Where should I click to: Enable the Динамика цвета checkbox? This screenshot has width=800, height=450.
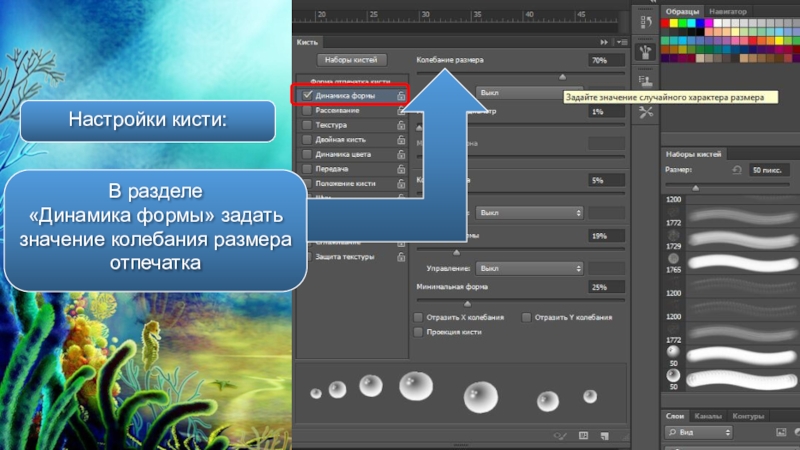coord(307,155)
